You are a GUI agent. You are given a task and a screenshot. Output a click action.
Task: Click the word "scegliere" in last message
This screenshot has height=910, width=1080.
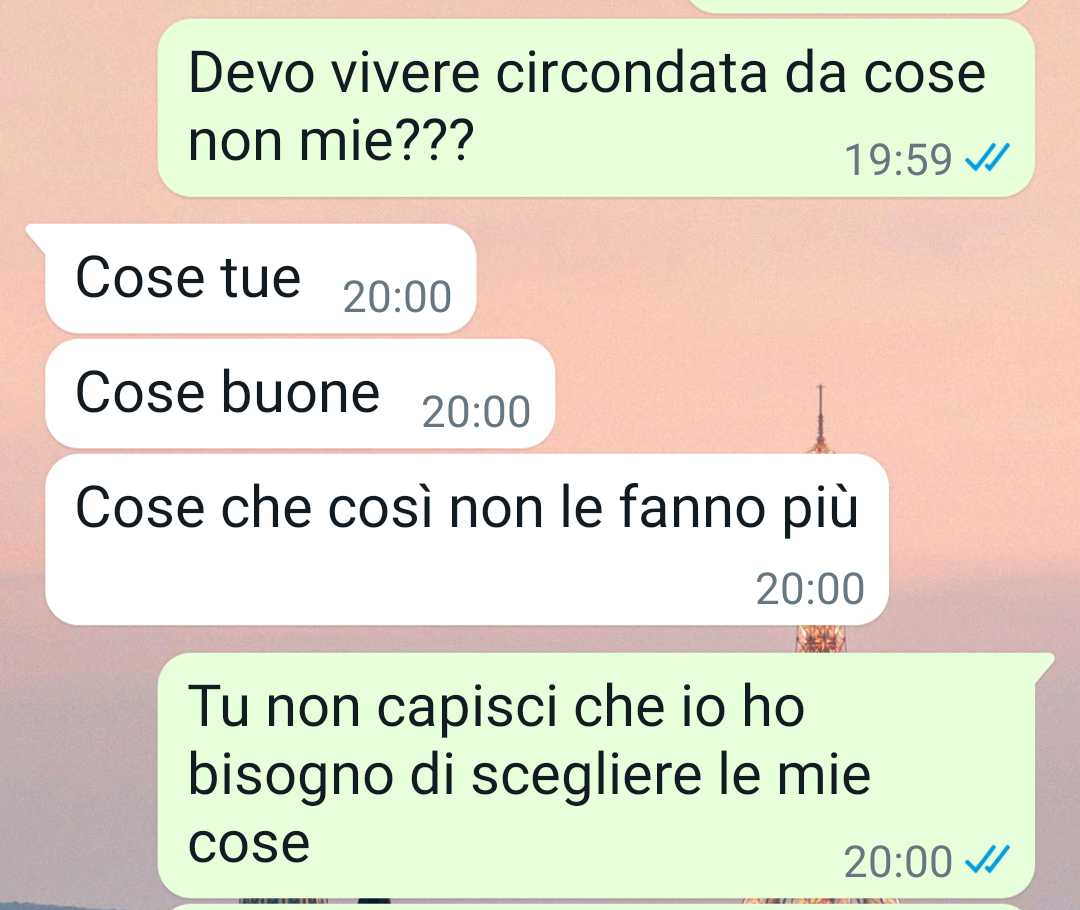588,778
